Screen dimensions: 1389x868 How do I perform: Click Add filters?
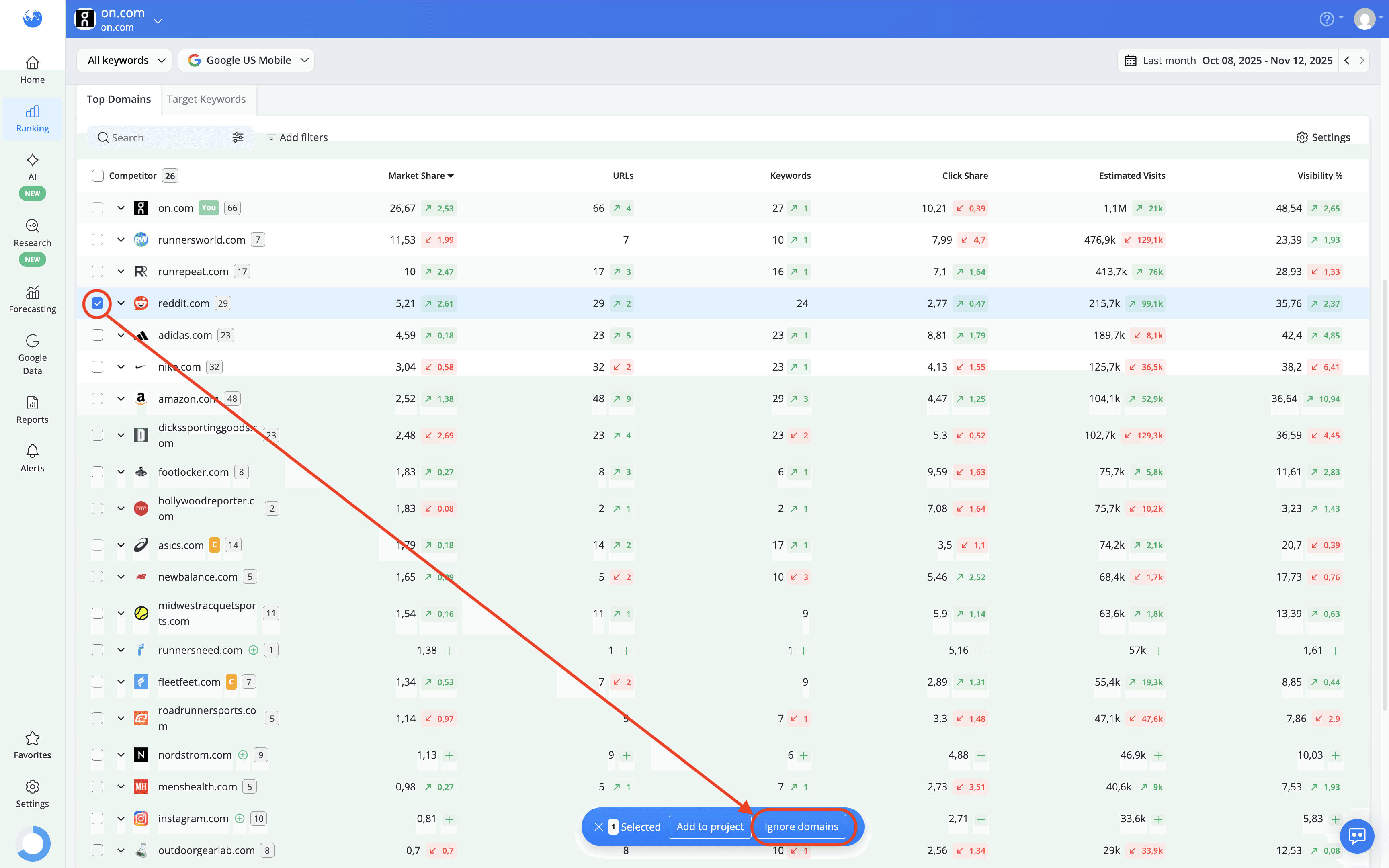click(297, 137)
